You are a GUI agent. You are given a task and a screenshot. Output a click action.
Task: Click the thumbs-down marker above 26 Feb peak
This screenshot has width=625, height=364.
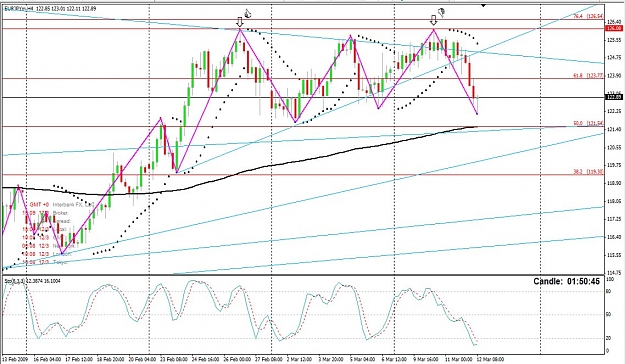(x=248, y=14)
